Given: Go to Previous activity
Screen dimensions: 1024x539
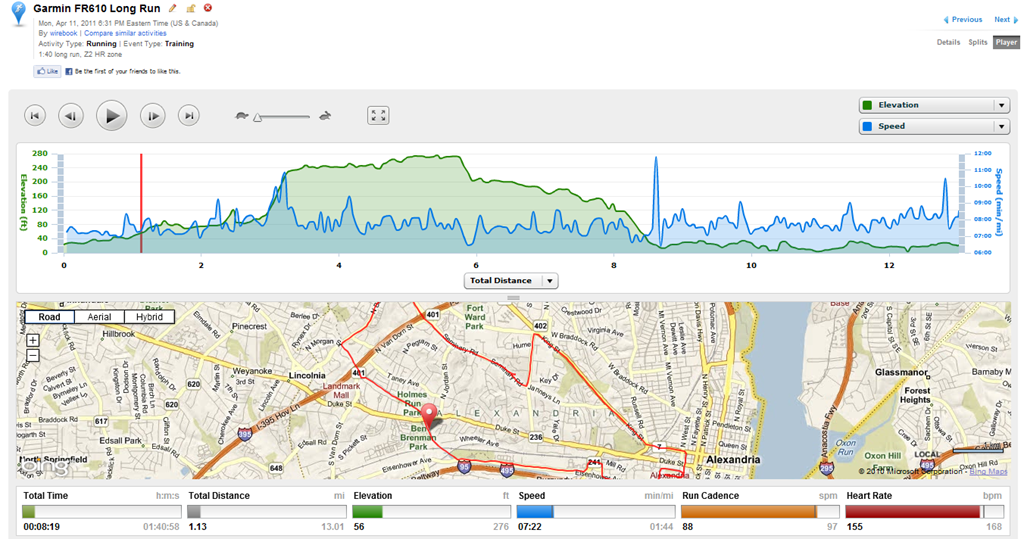Looking at the screenshot, I should click(x=963, y=20).
